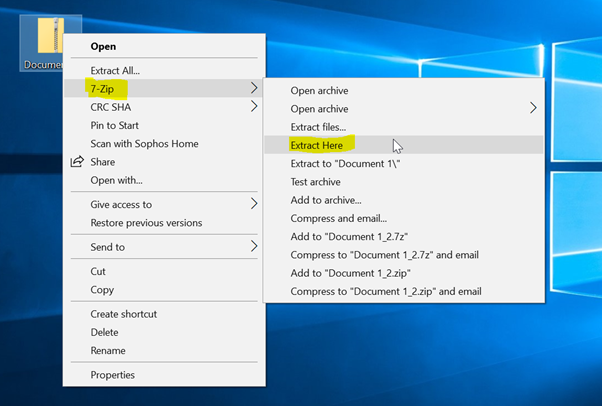Select Compress and email... entry
602x406 pixels.
(338, 218)
